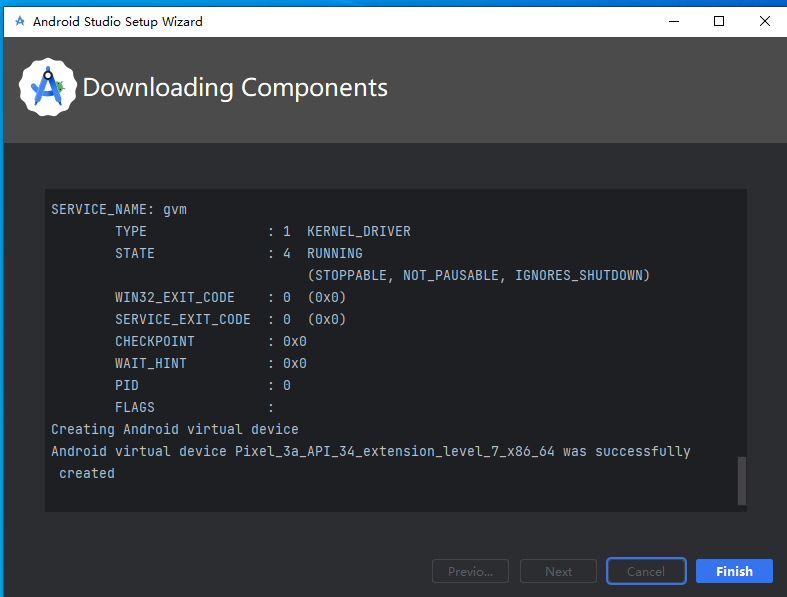
Task: Click the 'WIN32_EXIT_CODE' log entry
Action: (x=175, y=297)
